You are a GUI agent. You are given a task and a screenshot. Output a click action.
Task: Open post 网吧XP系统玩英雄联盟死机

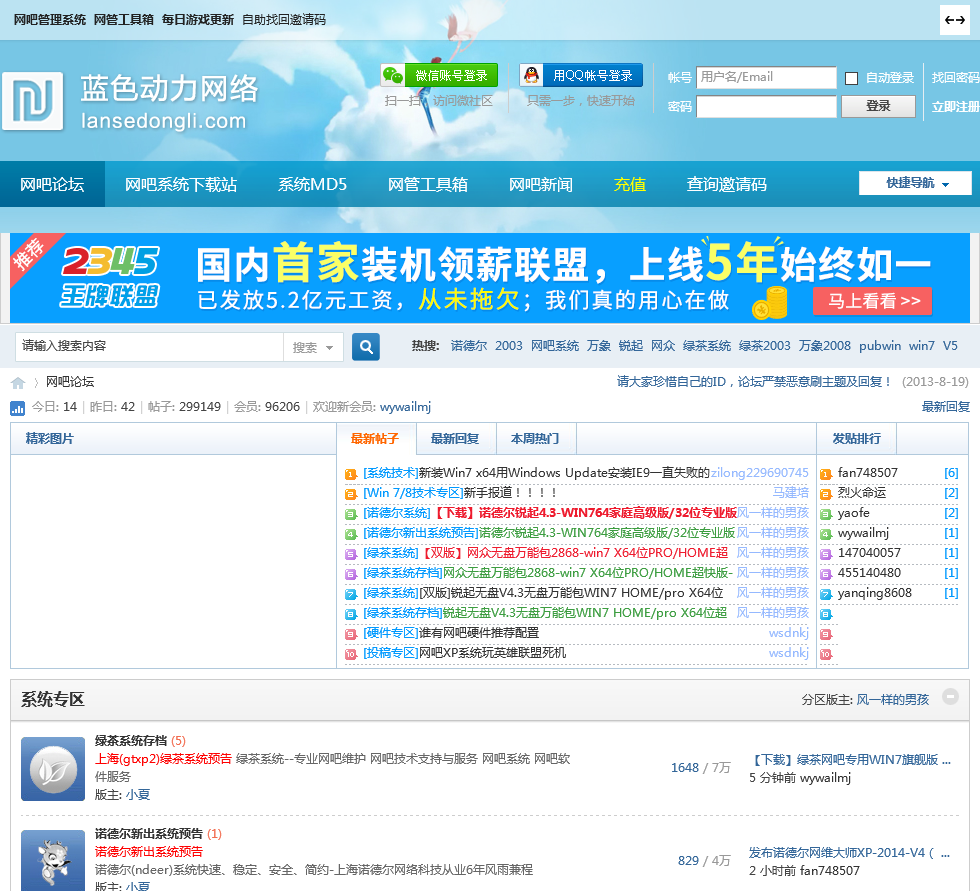[492, 653]
